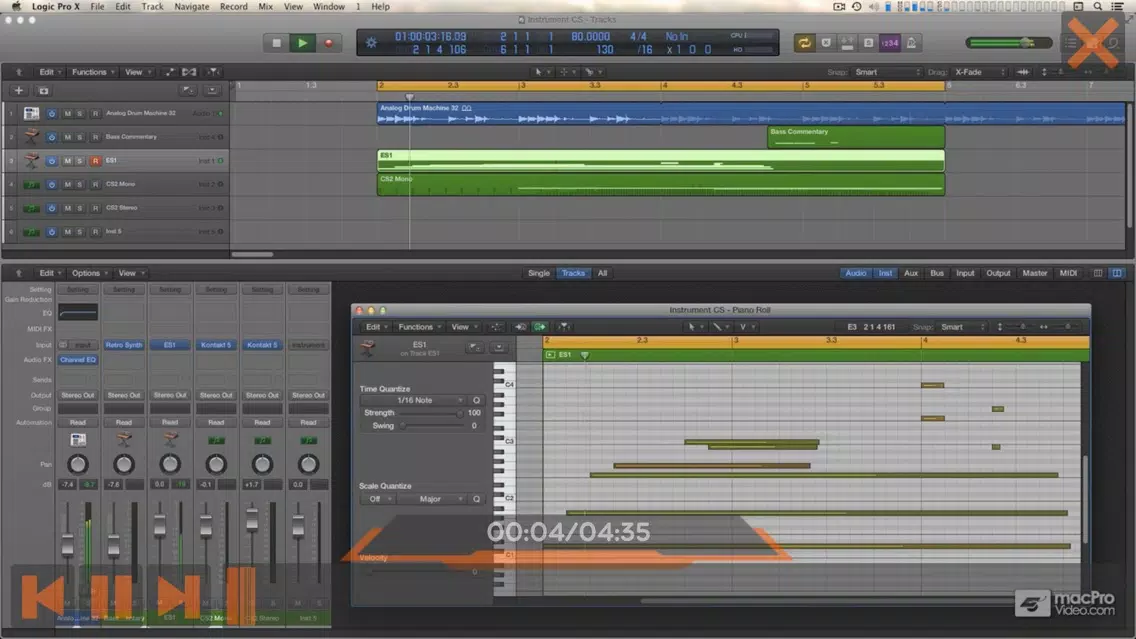Open mixer Options menu
This screenshot has width=1136, height=639.
click(x=89, y=273)
